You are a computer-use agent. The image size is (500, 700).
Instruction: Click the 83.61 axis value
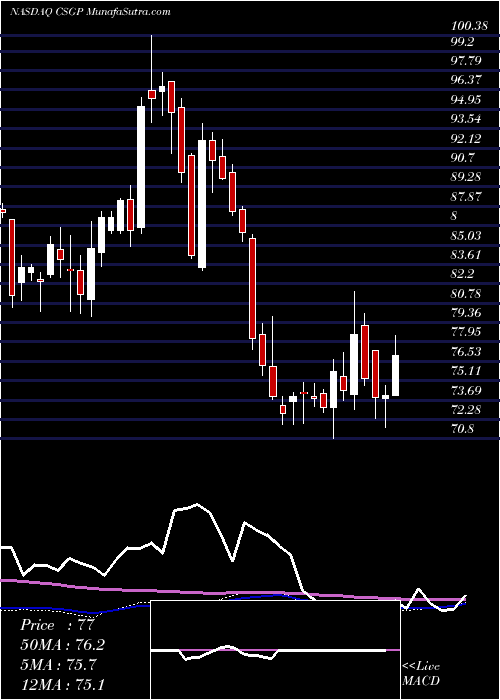(466, 254)
